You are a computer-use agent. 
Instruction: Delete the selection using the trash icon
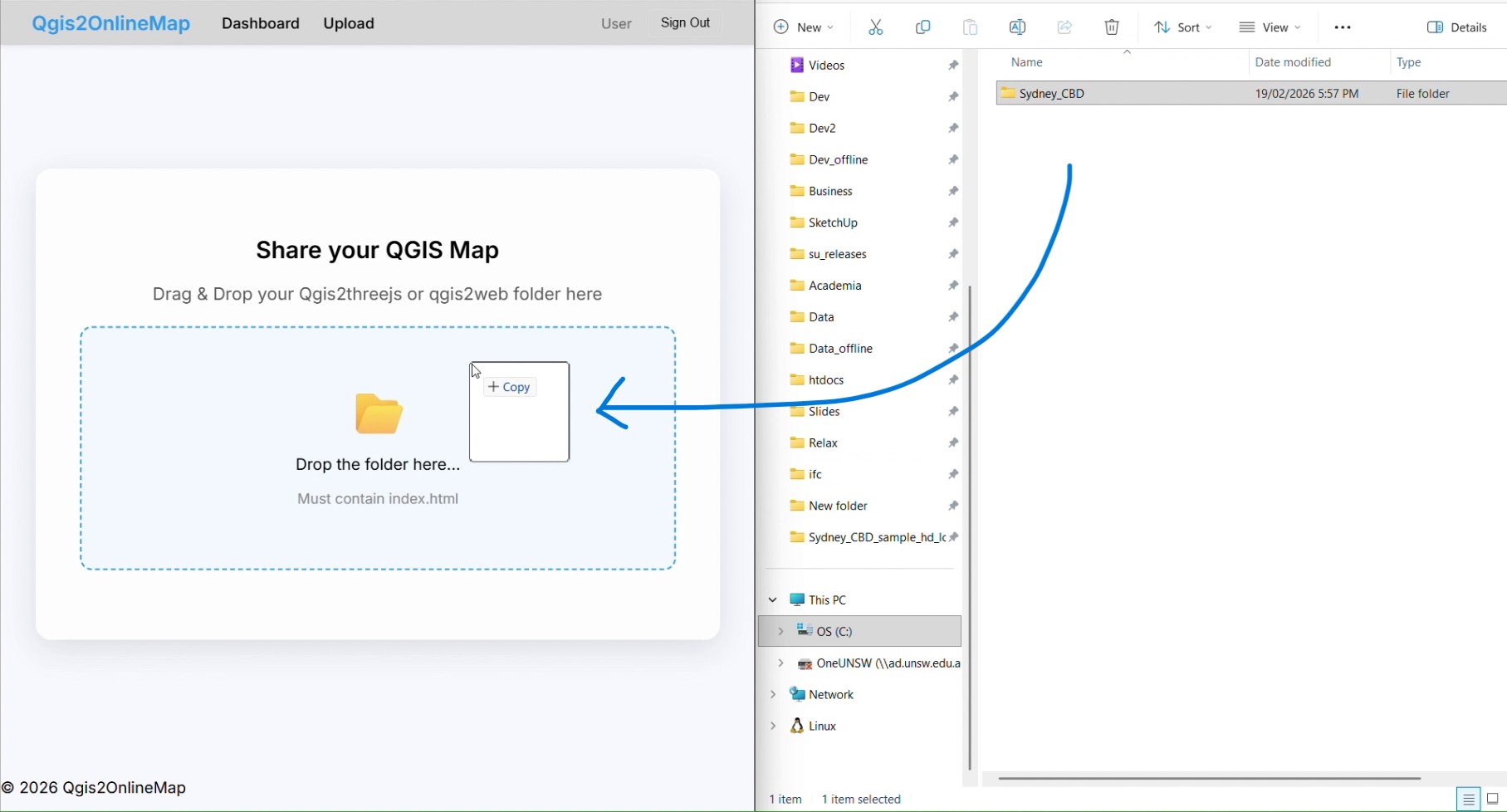tap(1112, 27)
